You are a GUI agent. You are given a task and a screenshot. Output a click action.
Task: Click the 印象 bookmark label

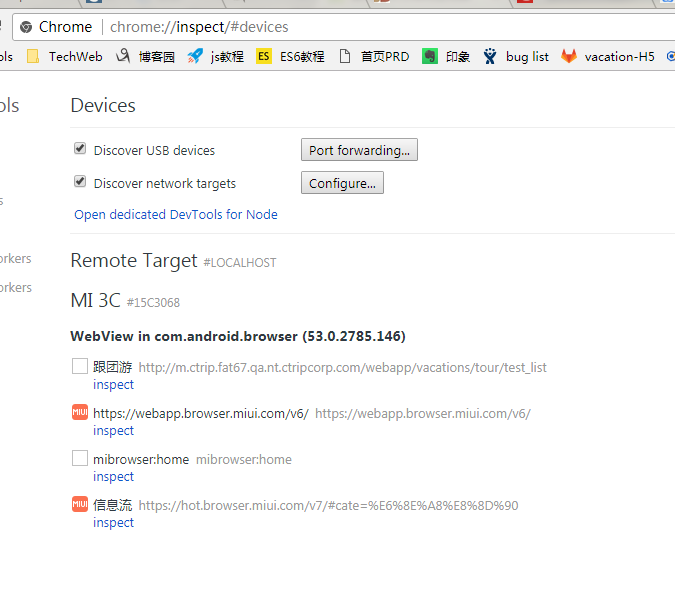coord(458,56)
